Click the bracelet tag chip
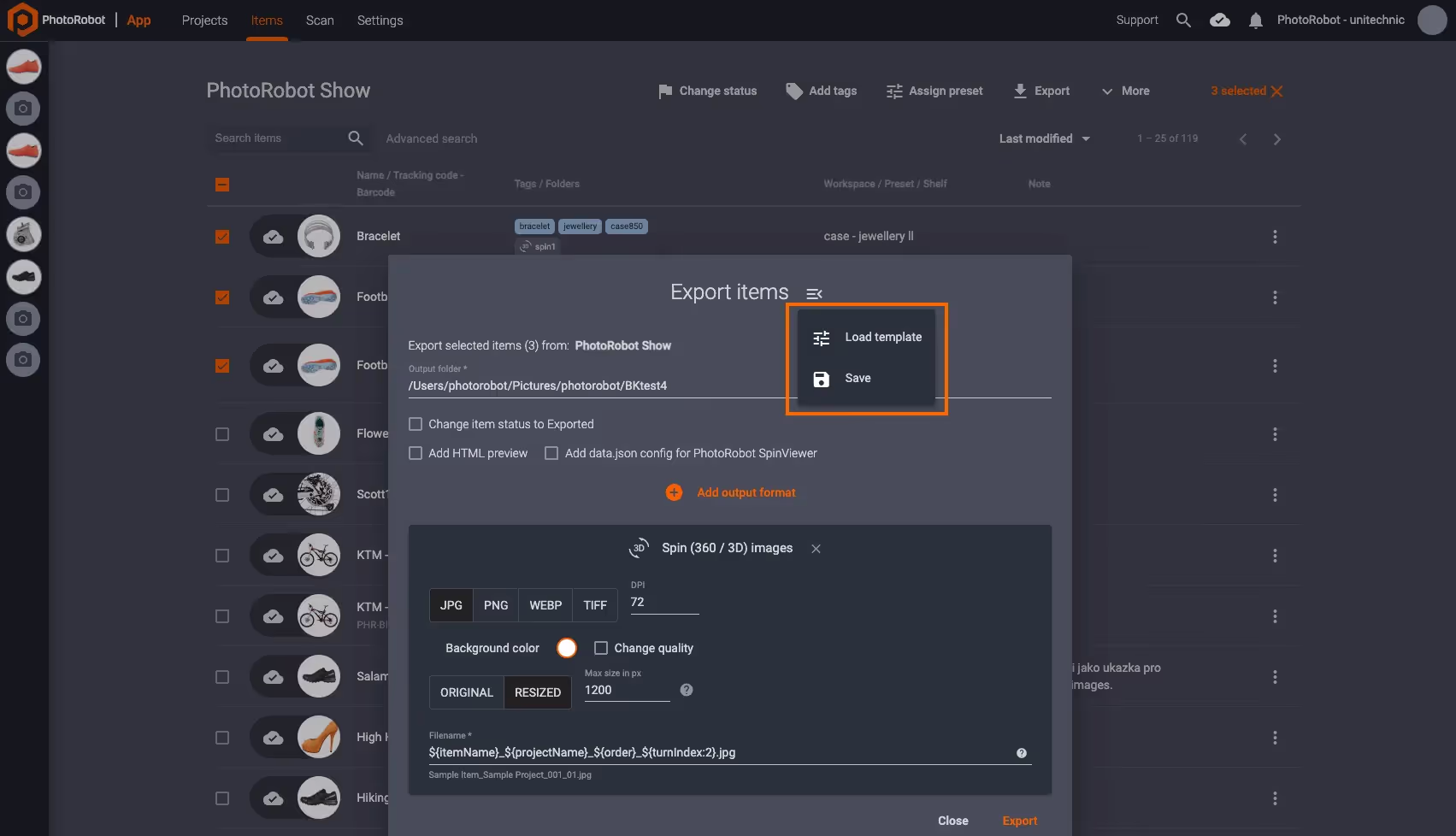This screenshot has width=1456, height=836. coord(534,227)
